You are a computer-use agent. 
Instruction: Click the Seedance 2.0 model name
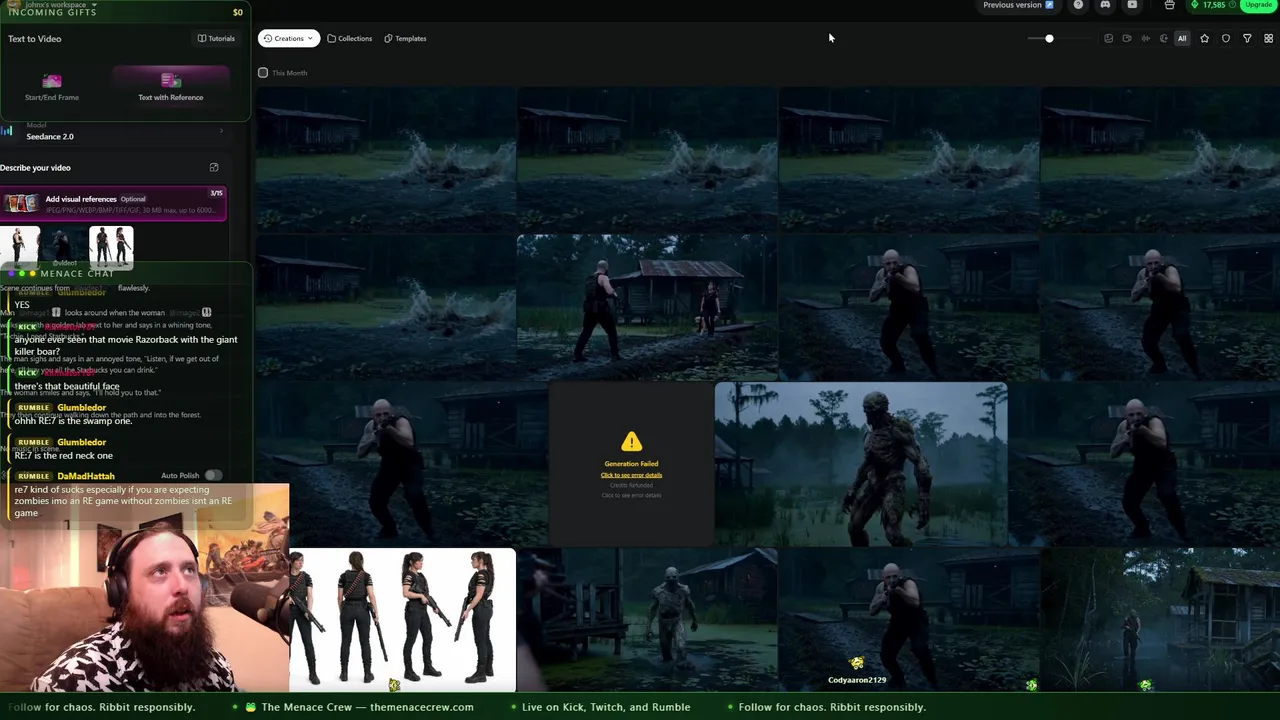[x=50, y=136]
